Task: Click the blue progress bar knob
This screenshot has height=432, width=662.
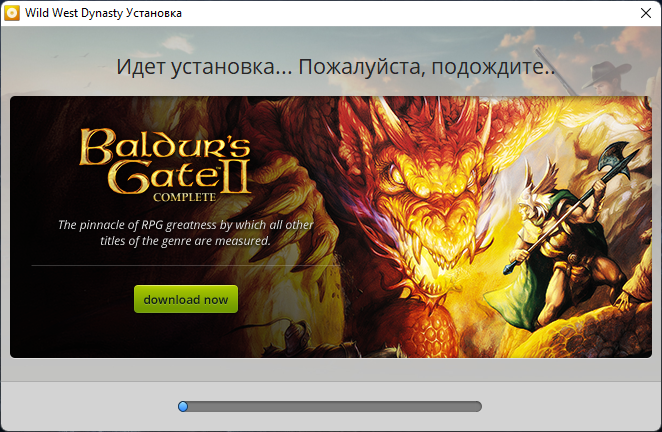Action: (x=183, y=406)
